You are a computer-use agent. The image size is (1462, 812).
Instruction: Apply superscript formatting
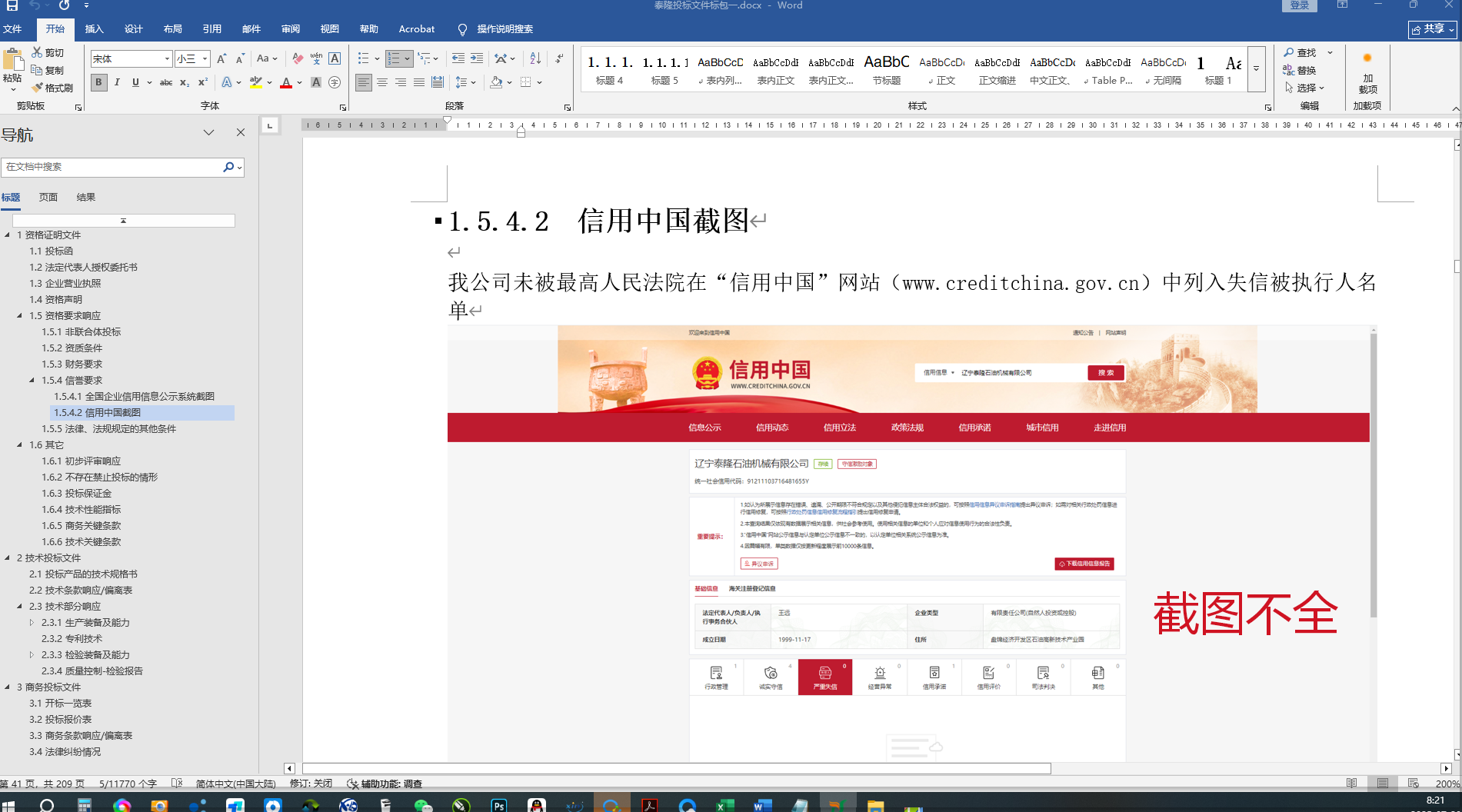pyautogui.click(x=203, y=82)
